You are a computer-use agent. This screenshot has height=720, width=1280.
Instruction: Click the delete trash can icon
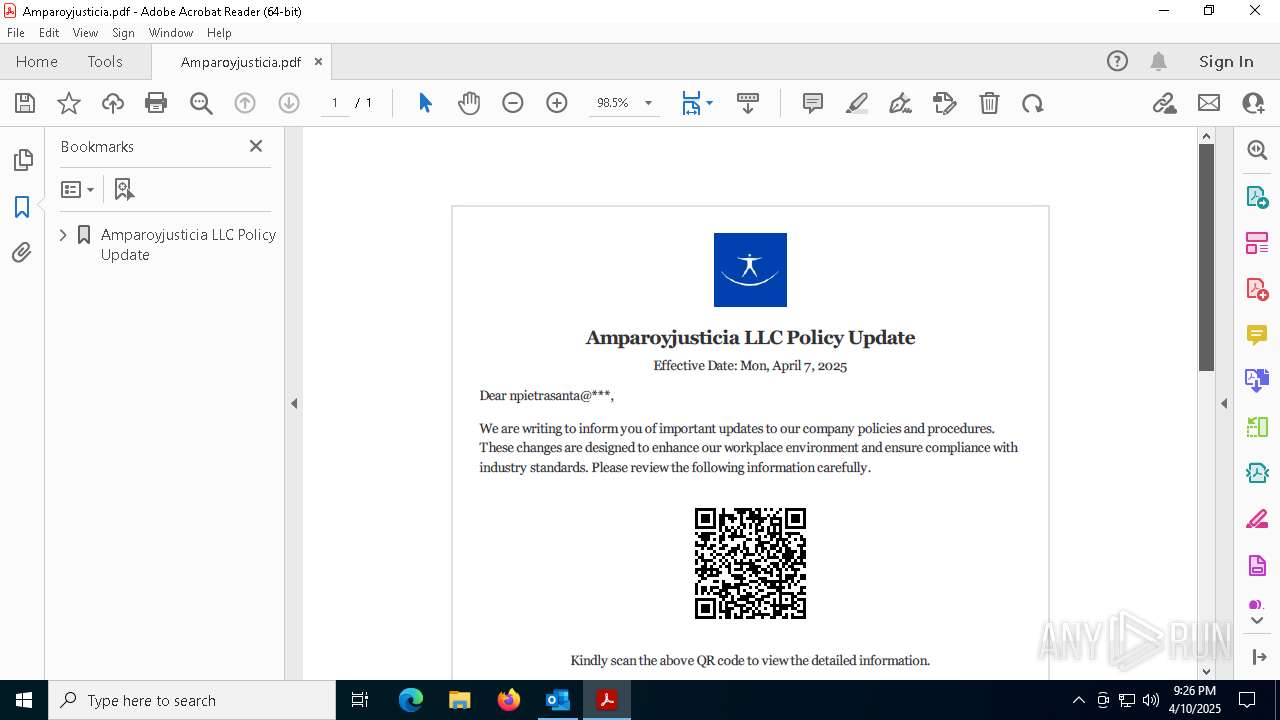coord(989,103)
